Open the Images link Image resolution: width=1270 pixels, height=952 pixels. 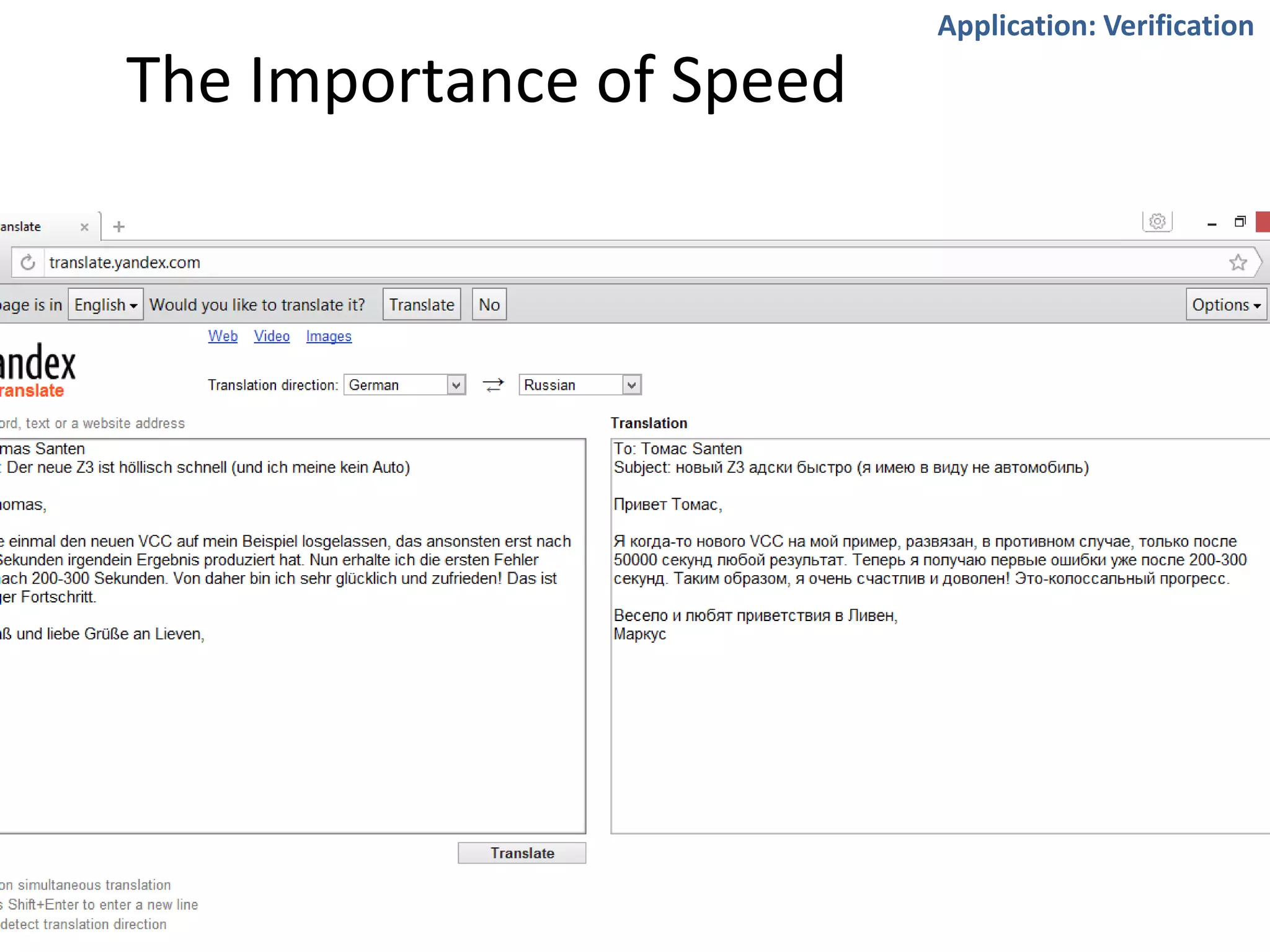coord(329,336)
